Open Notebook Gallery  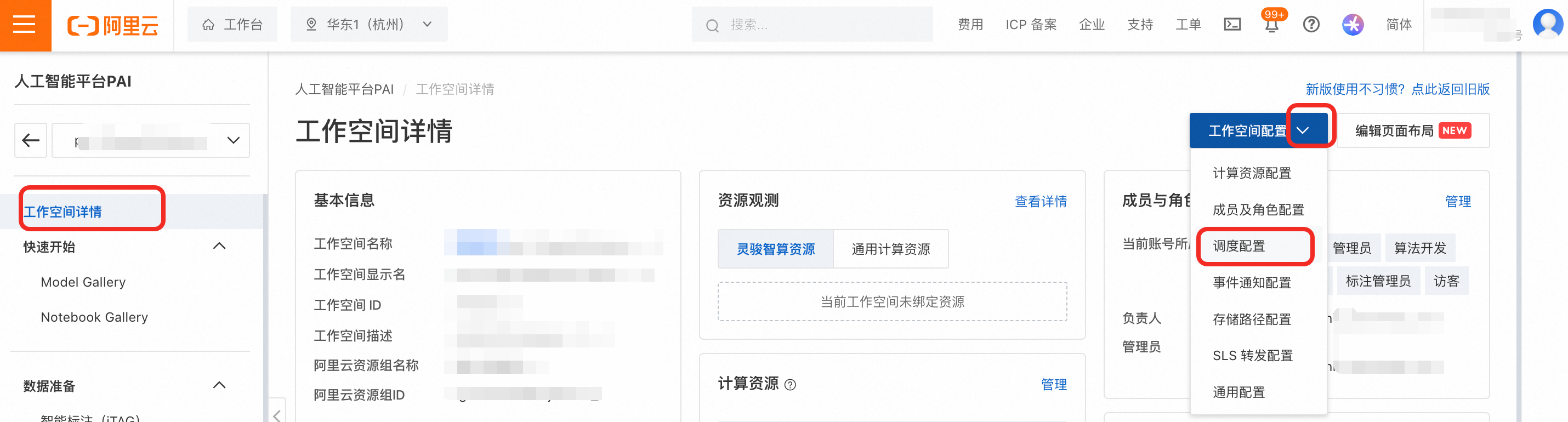coord(94,317)
